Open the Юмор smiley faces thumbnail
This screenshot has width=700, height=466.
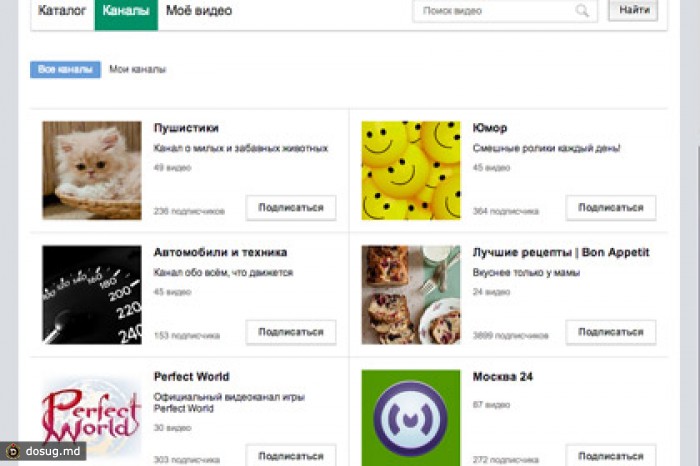(x=411, y=170)
